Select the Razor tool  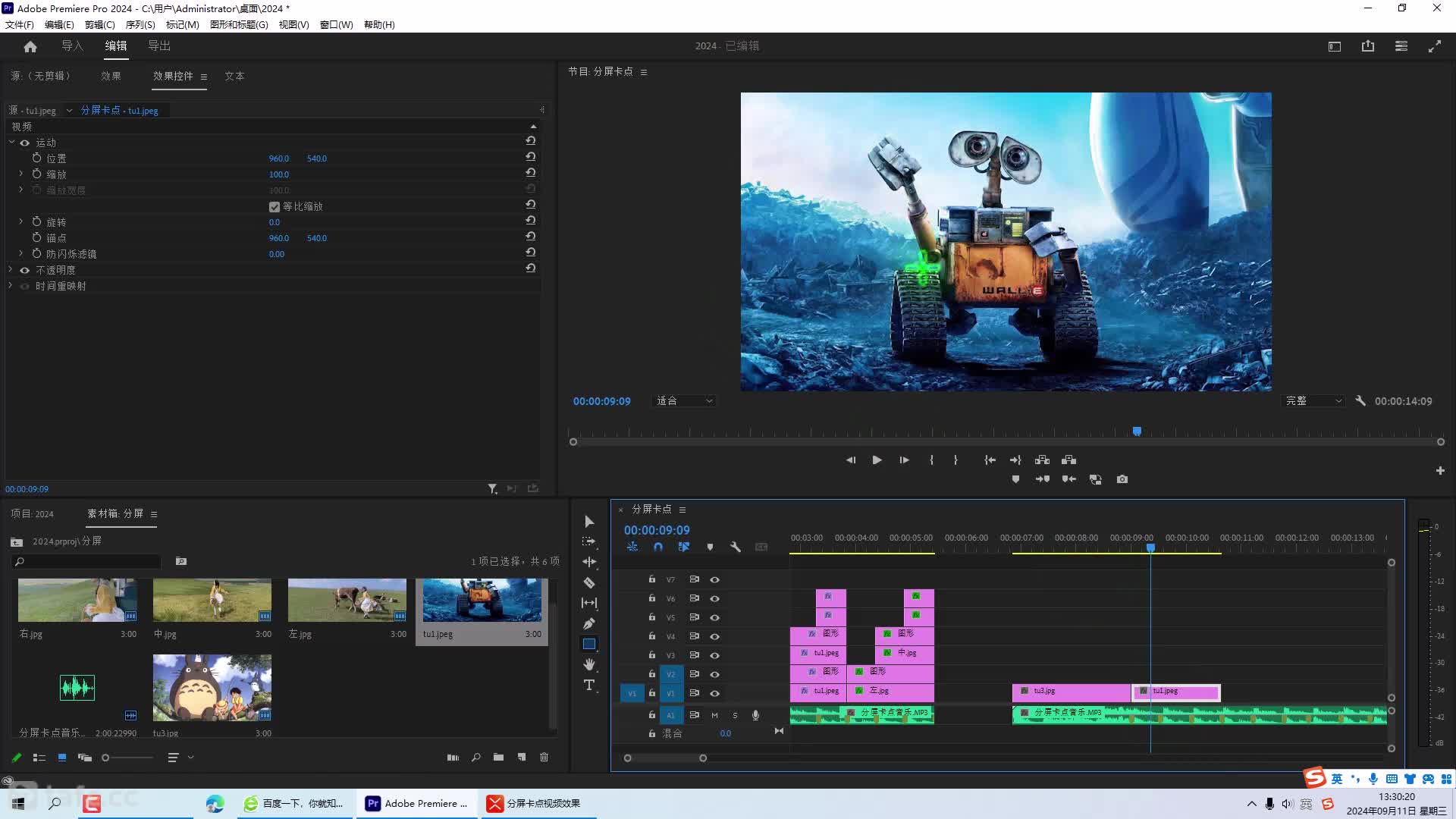pyautogui.click(x=589, y=582)
